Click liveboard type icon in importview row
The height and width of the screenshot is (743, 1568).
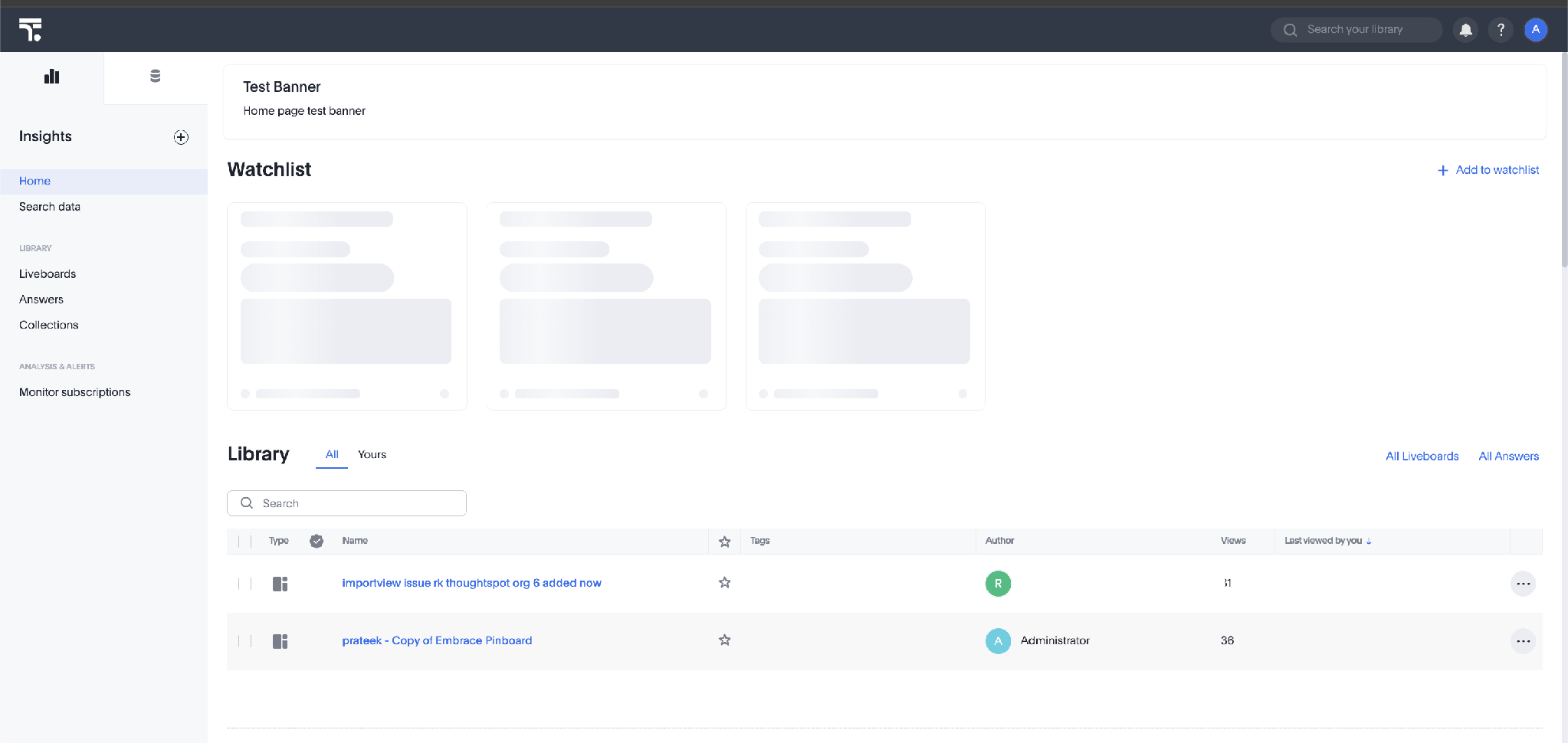click(280, 584)
